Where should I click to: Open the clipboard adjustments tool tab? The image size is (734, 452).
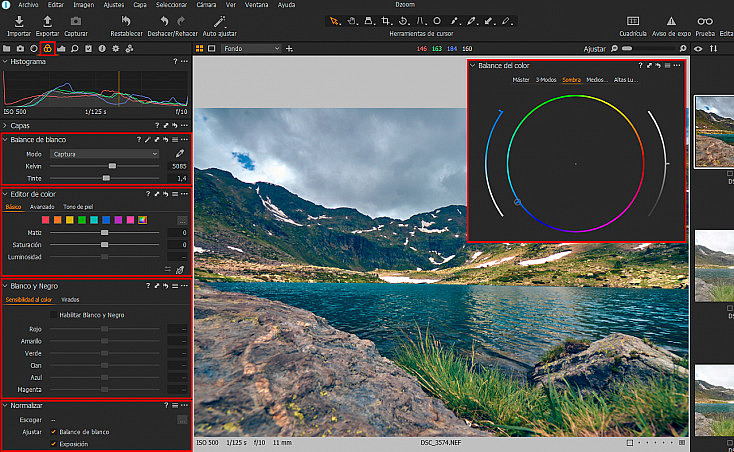[88, 49]
